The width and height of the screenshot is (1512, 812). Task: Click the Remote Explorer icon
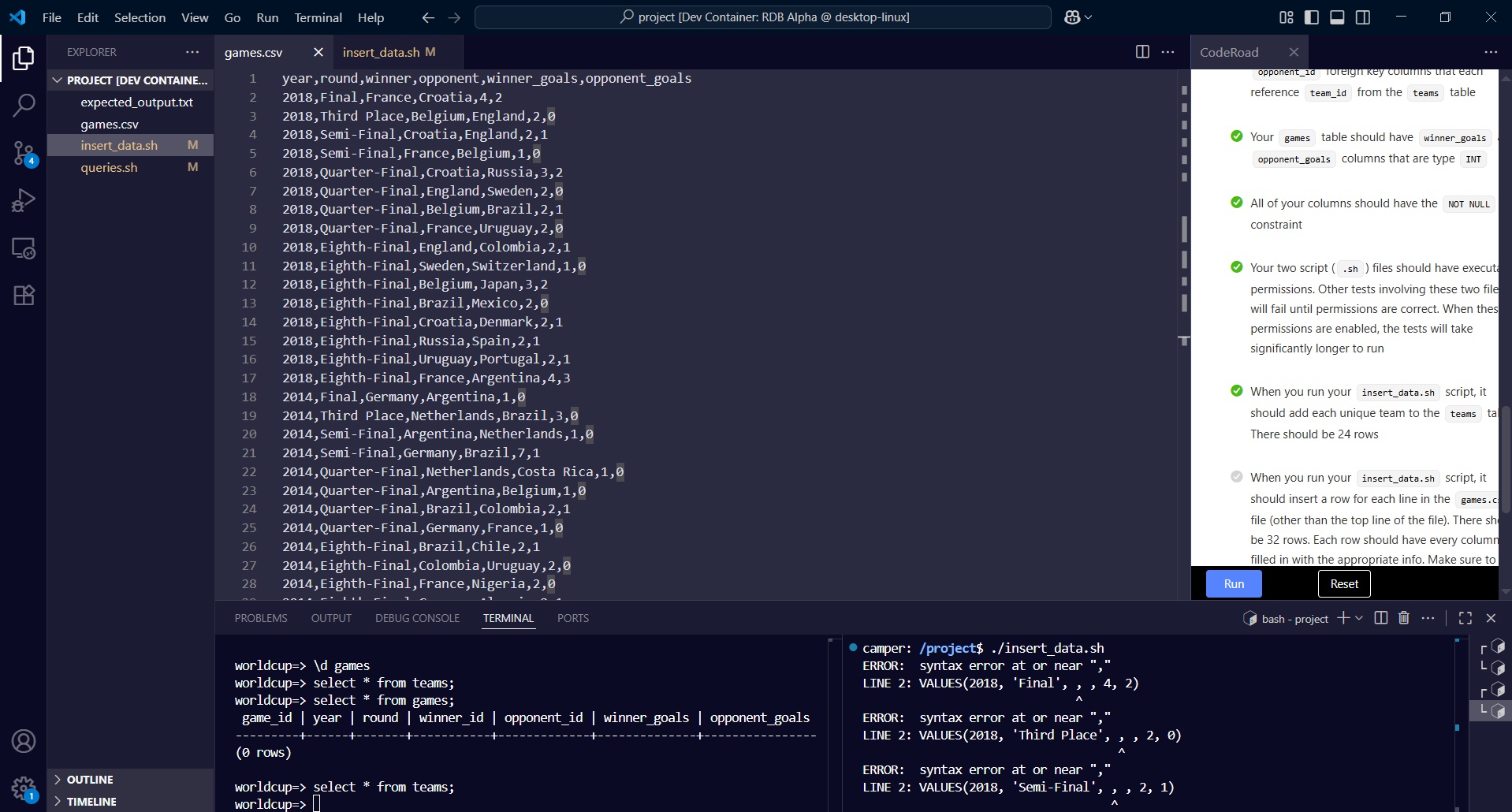tap(24, 248)
